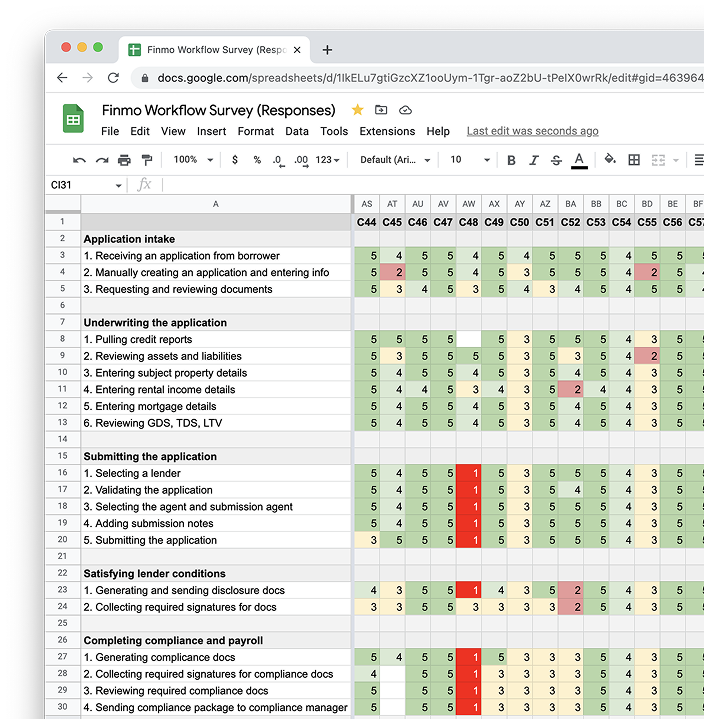This screenshot has width=704, height=719.
Task: Open the zoom 100% dropdown
Action: coord(193,160)
